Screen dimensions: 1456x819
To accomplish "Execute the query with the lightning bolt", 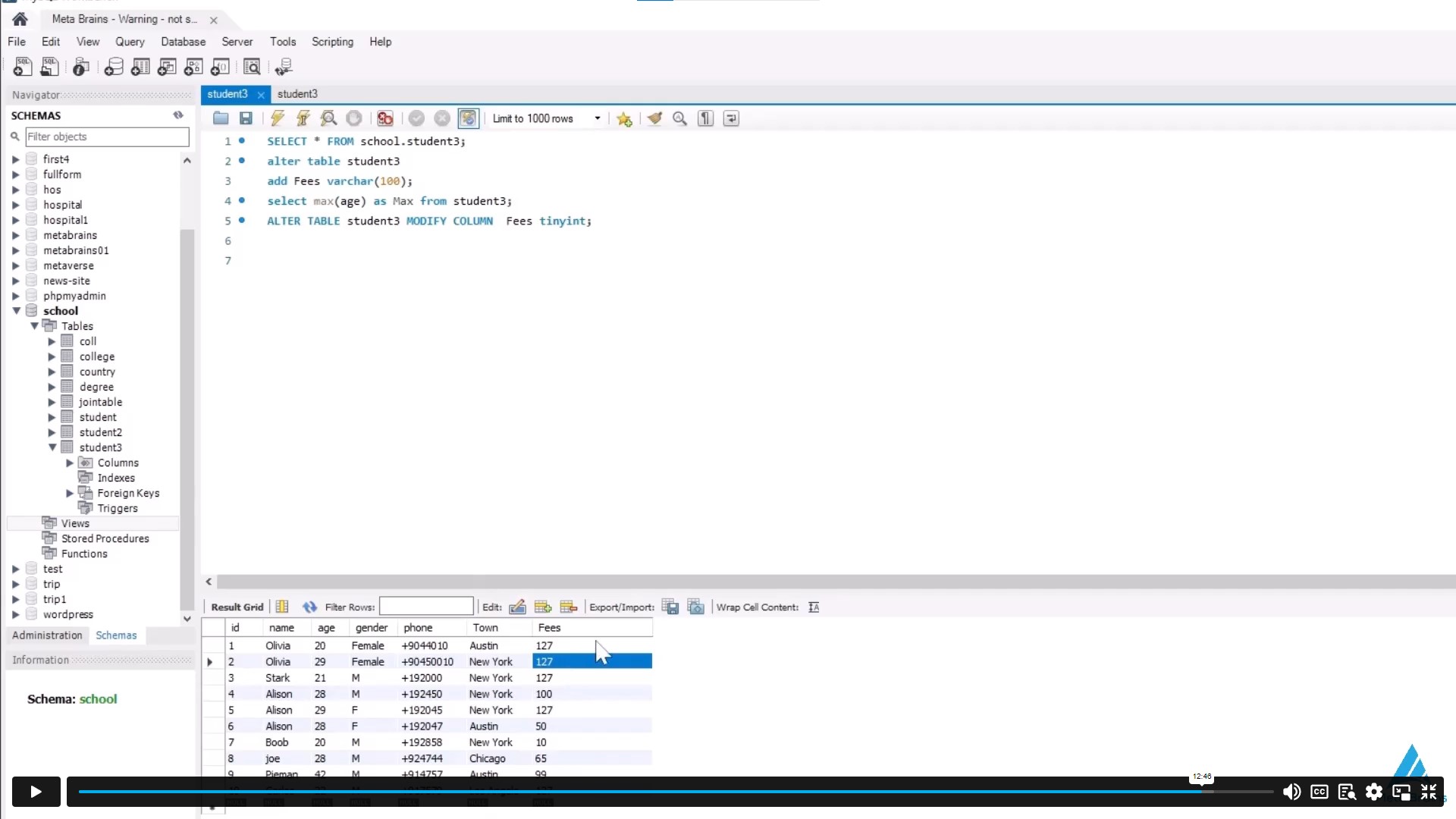I will (x=278, y=118).
